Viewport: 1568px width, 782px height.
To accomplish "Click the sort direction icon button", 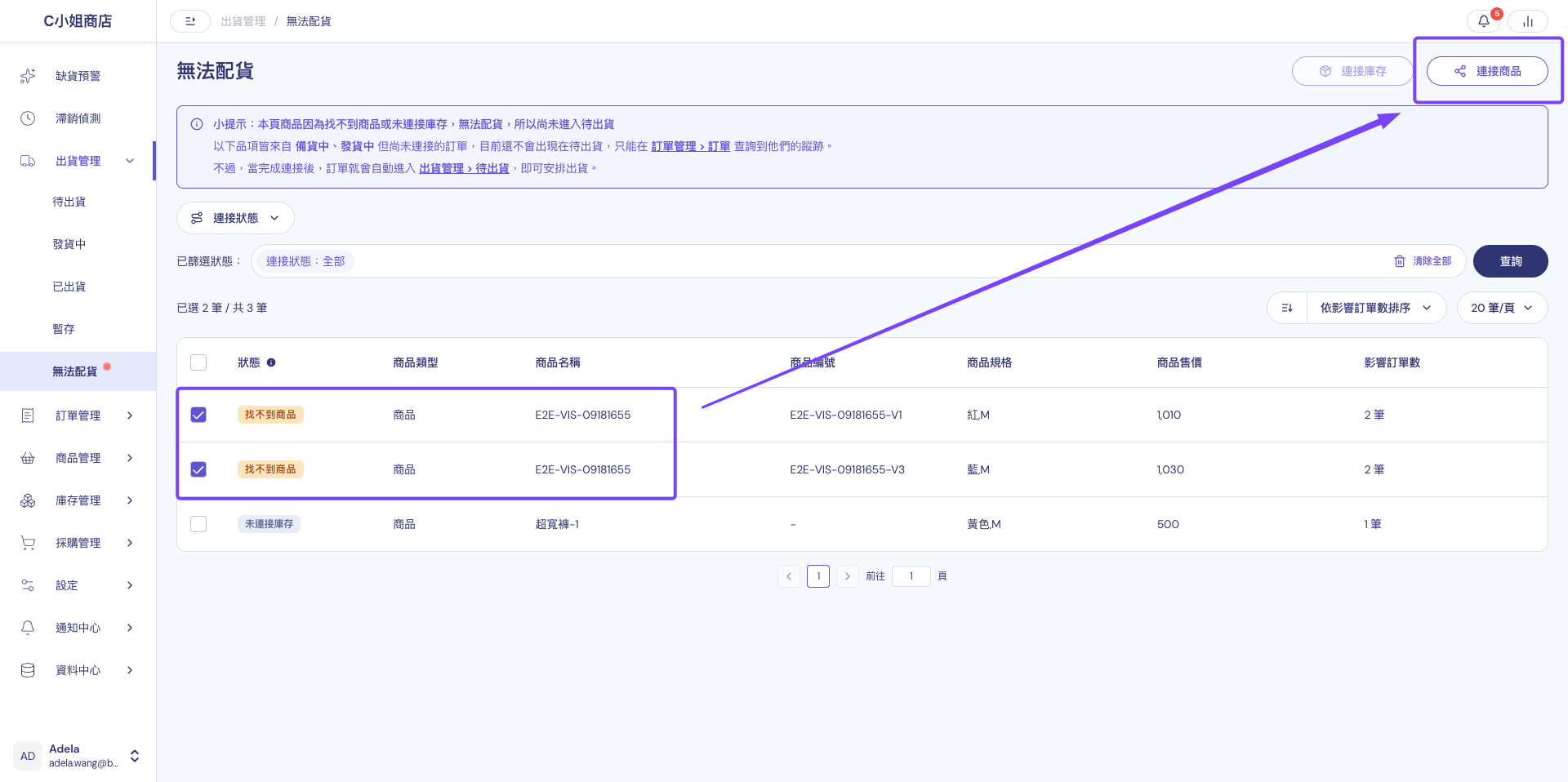I will tap(1287, 308).
